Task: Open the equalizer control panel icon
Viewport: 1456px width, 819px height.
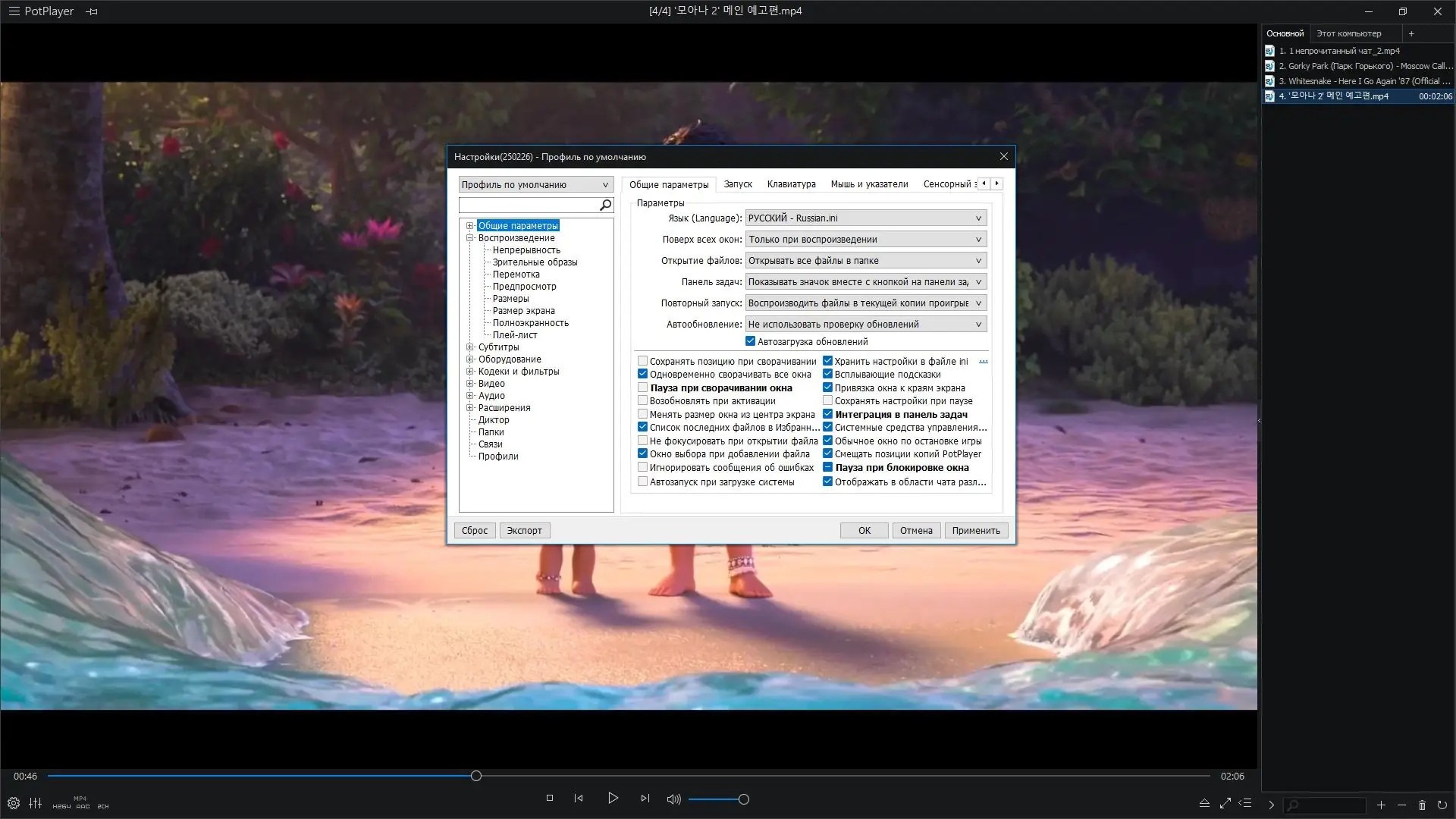Action: [36, 803]
